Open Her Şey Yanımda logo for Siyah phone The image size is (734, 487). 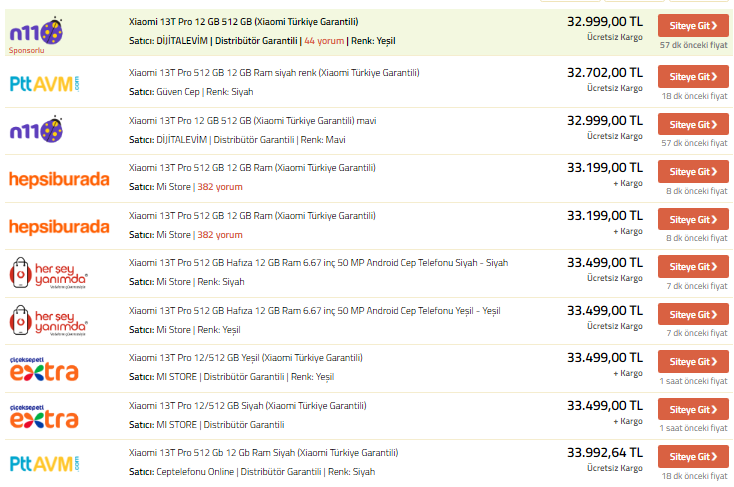click(48, 273)
